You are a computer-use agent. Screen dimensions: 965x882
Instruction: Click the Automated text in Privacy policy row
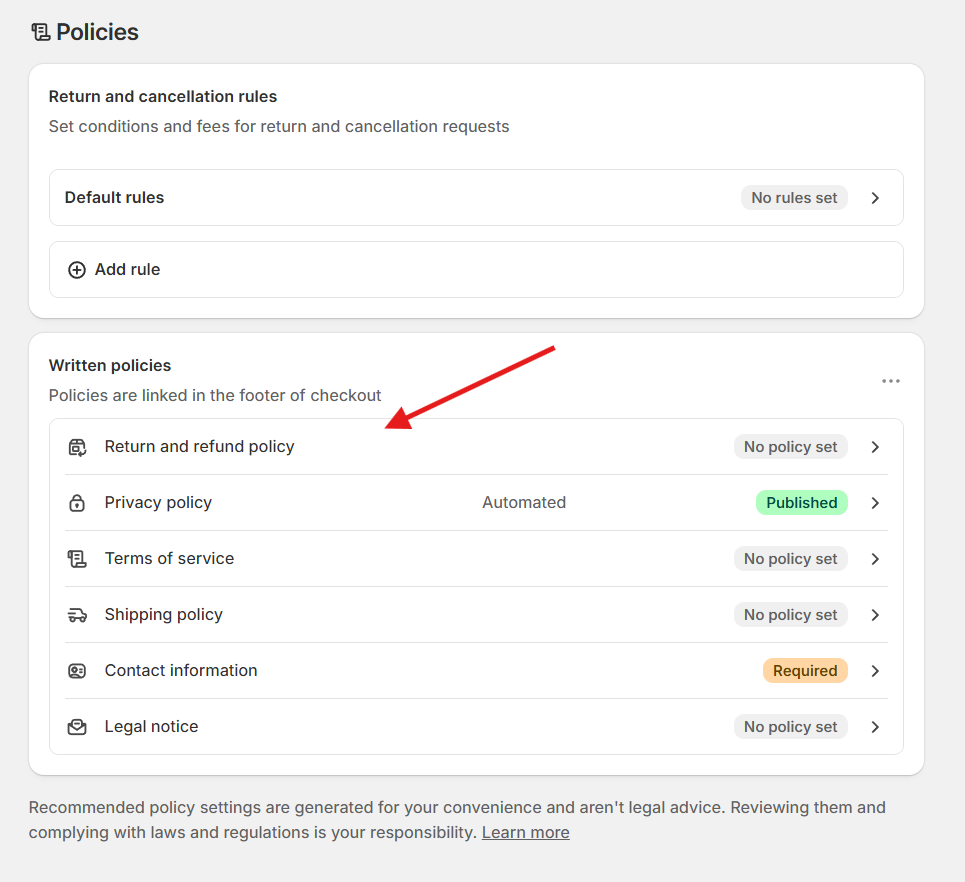click(x=524, y=502)
